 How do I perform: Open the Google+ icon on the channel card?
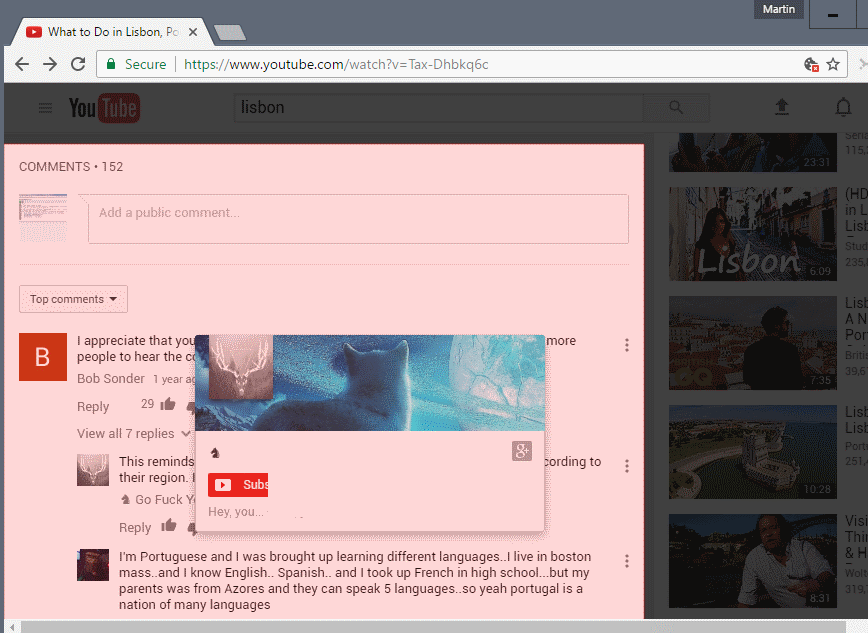[x=521, y=451]
